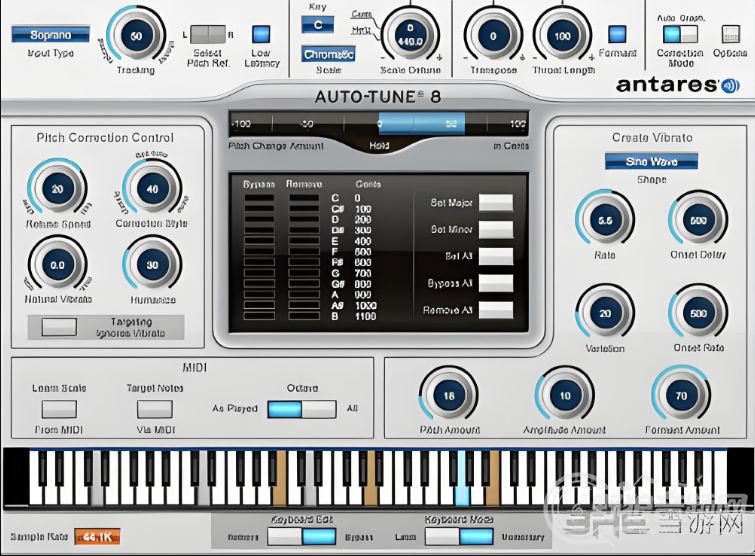Click the Target Notes Via MIDI button
755x556 pixels.
coord(155,409)
